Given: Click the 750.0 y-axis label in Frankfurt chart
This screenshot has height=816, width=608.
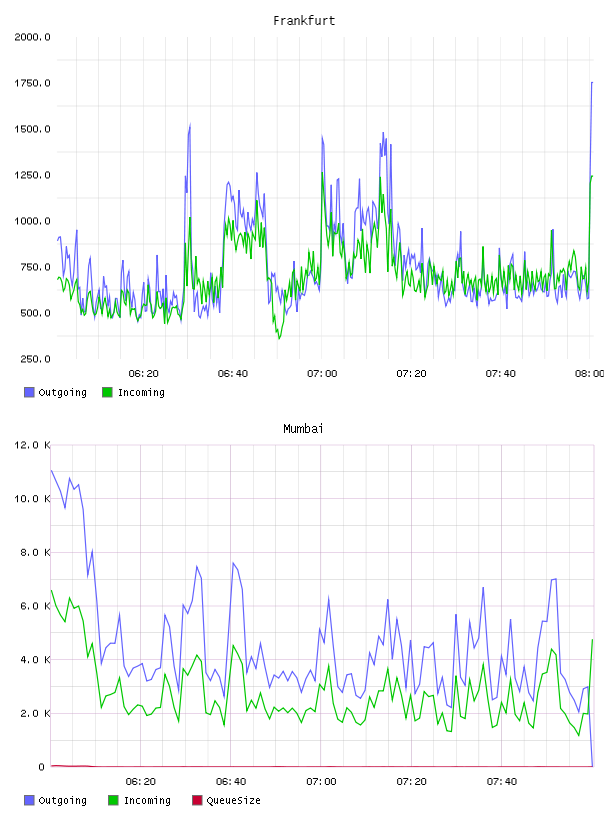Looking at the screenshot, I should [x=35, y=267].
